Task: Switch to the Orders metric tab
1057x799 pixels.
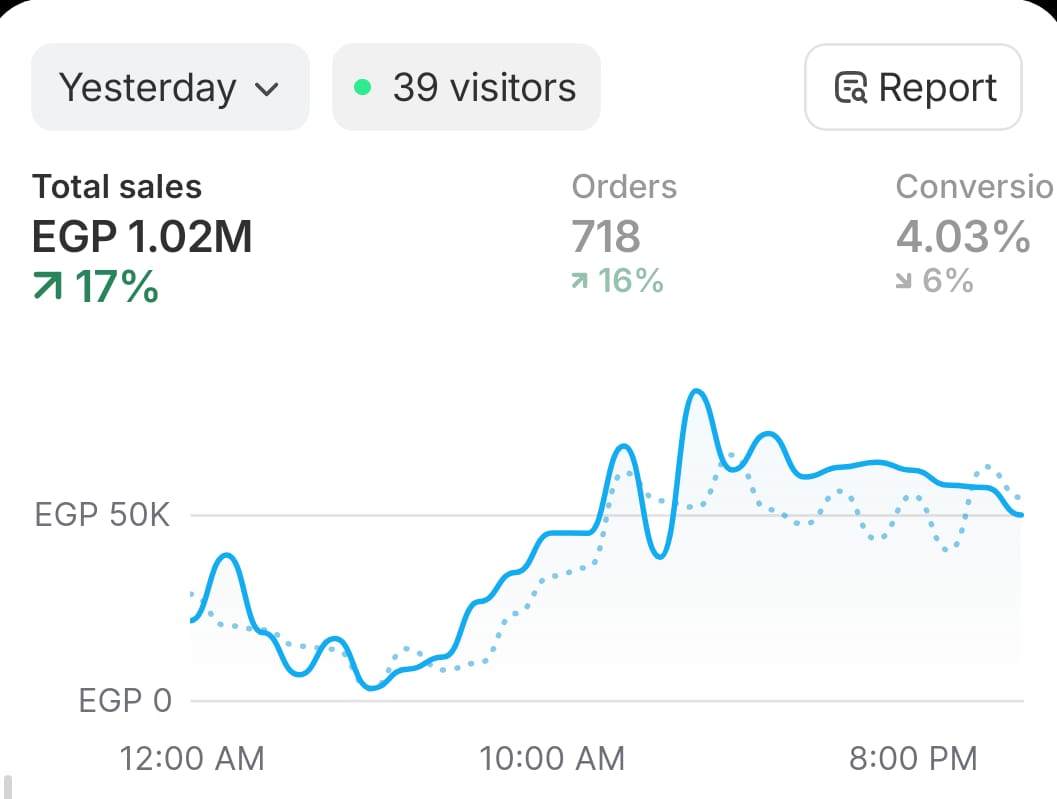Action: coord(624,187)
